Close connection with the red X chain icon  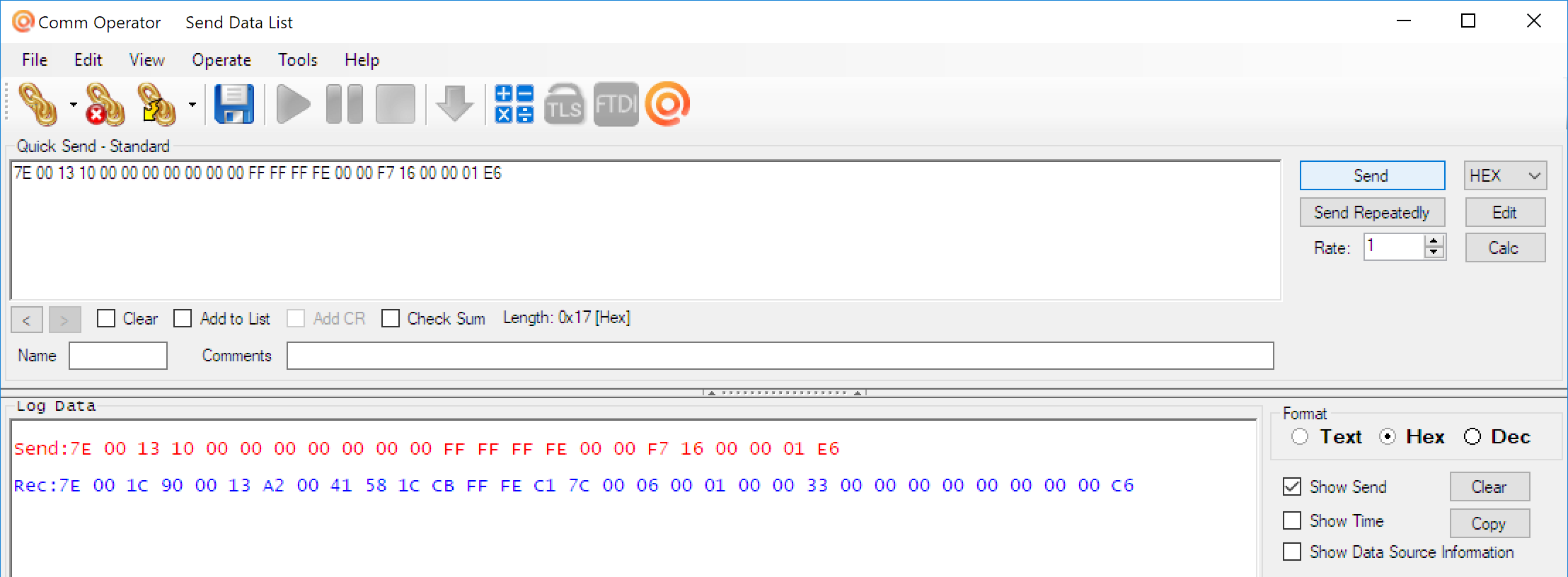[x=105, y=104]
